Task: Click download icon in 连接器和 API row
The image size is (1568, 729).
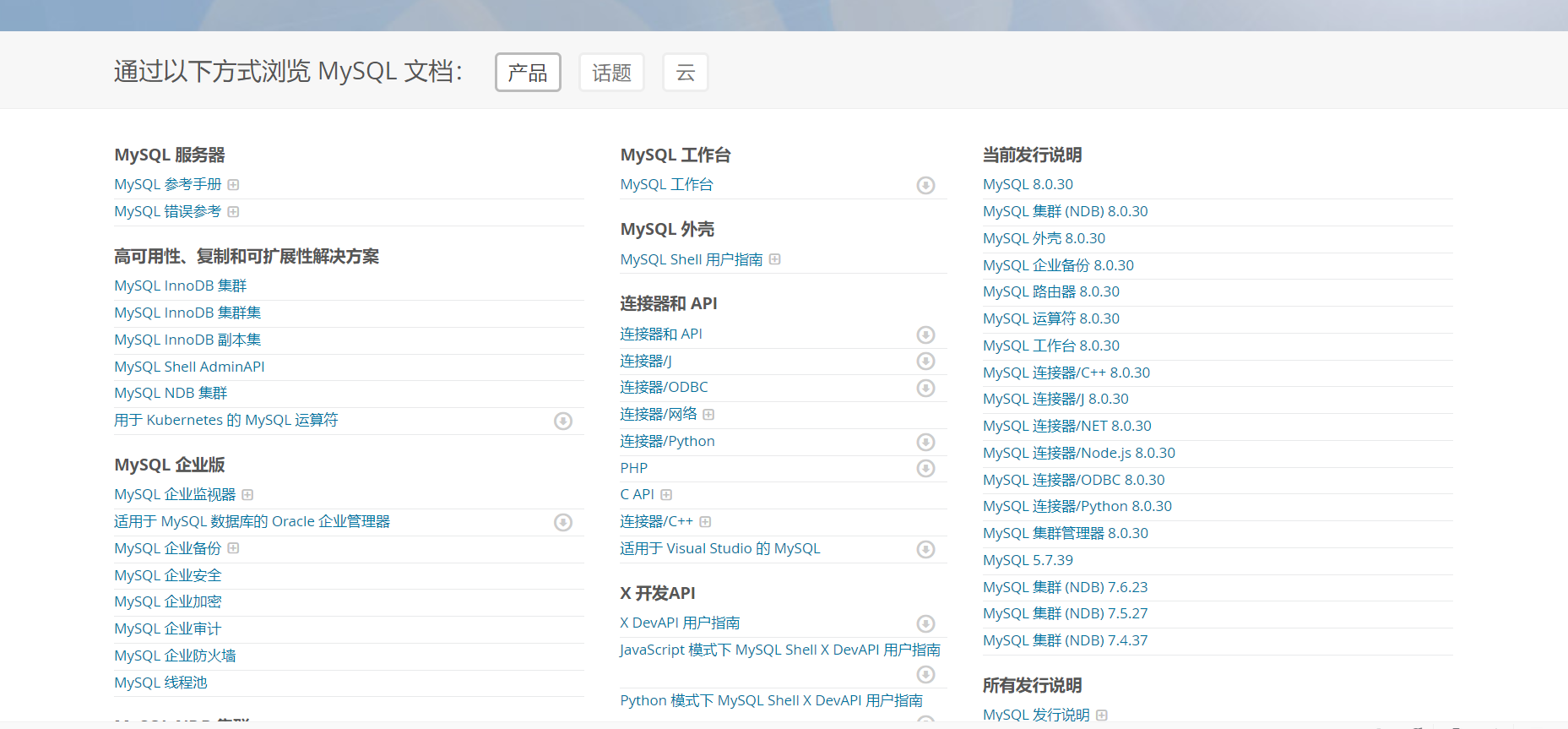Action: pyautogui.click(x=925, y=335)
